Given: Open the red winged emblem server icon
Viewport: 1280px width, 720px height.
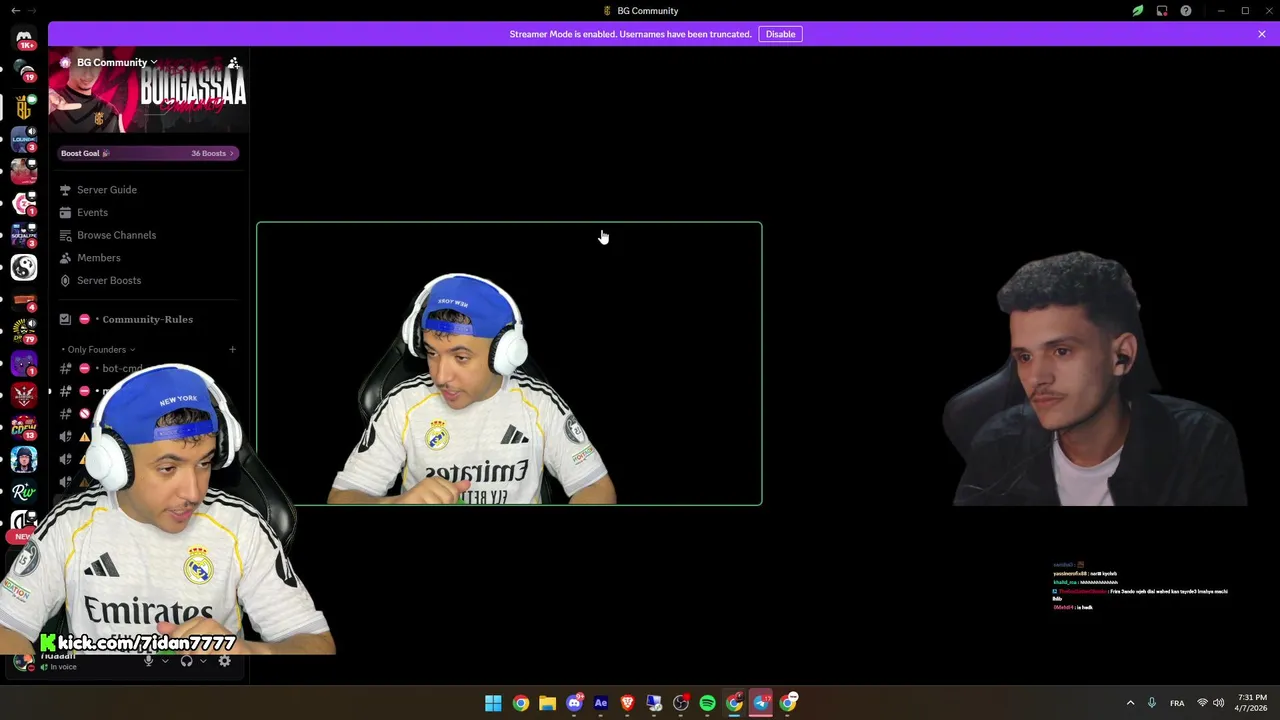Looking at the screenshot, I should (x=24, y=395).
